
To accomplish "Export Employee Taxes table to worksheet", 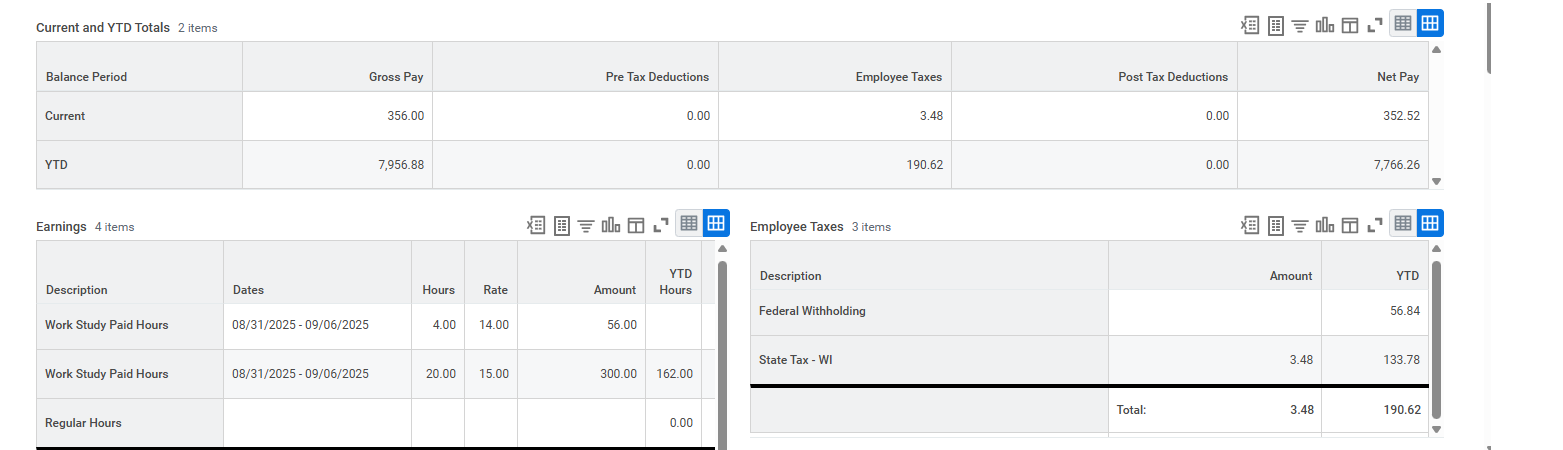I will point(1276,225).
